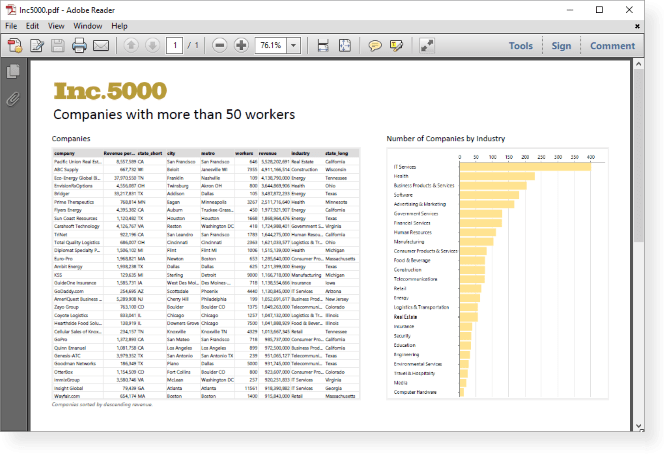Open the View menu
Image resolution: width=664 pixels, height=455 pixels.
point(56,26)
